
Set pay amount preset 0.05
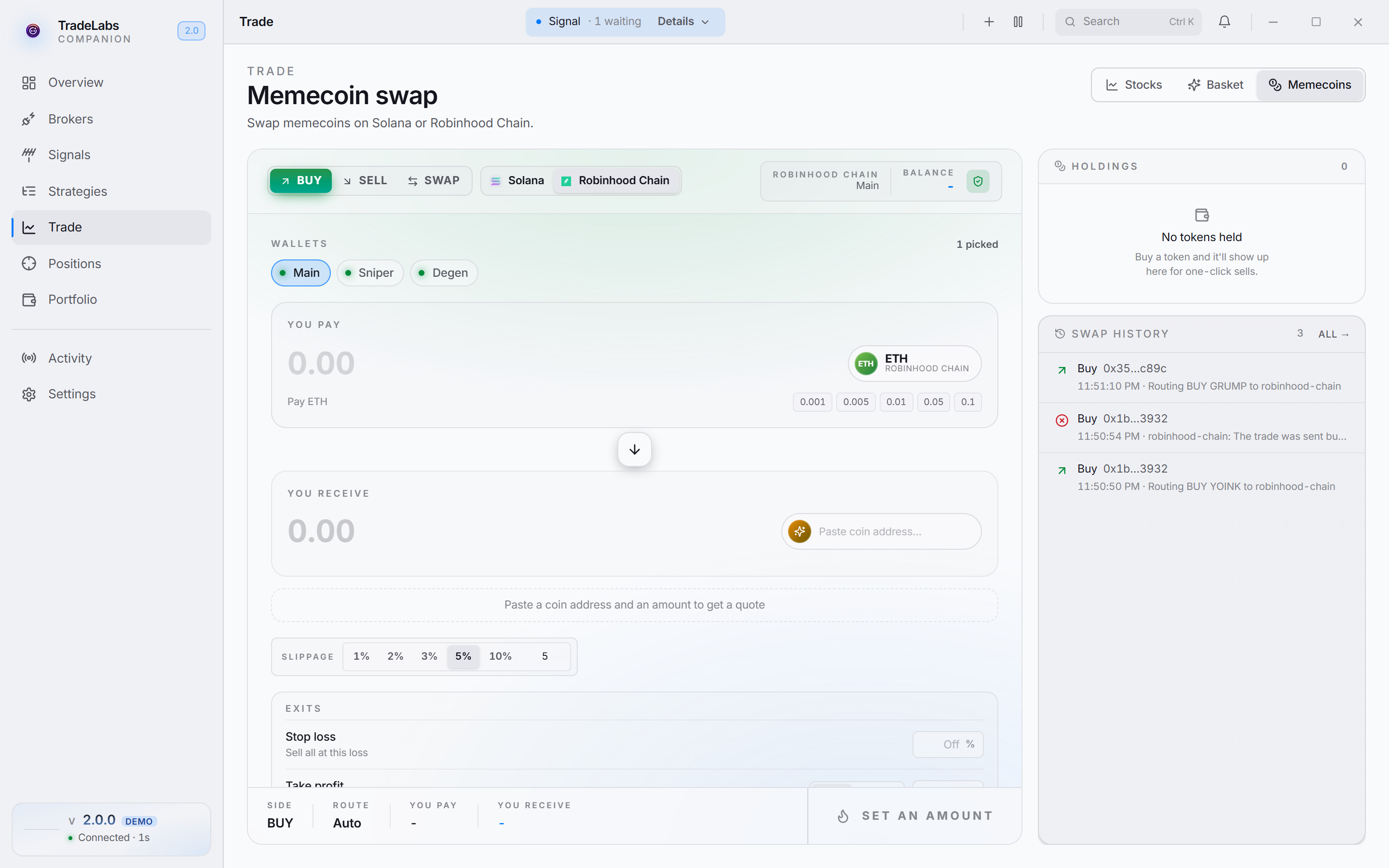pos(933,402)
